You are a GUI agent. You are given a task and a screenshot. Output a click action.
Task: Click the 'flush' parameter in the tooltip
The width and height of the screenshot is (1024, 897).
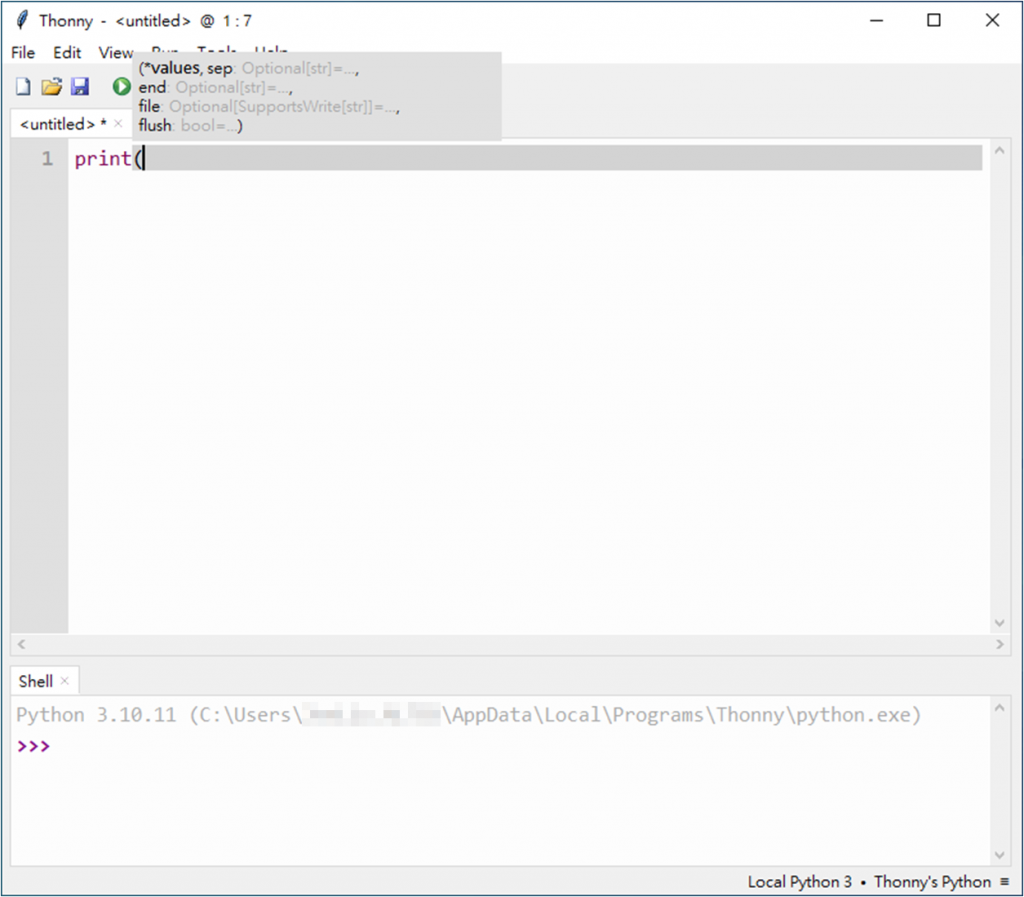point(155,125)
